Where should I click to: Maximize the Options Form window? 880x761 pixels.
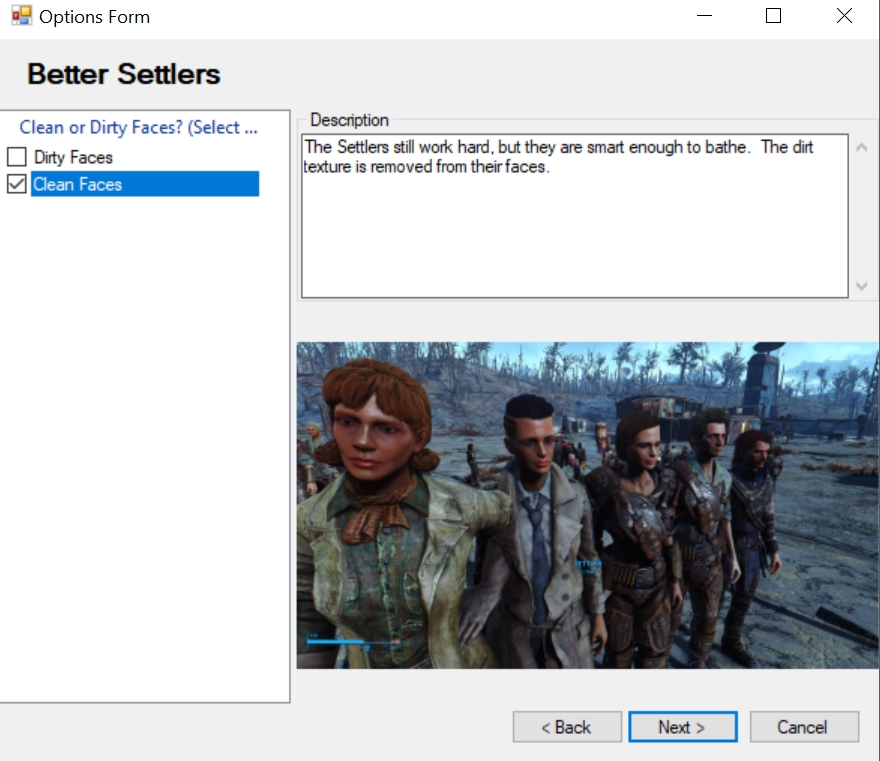click(x=773, y=16)
